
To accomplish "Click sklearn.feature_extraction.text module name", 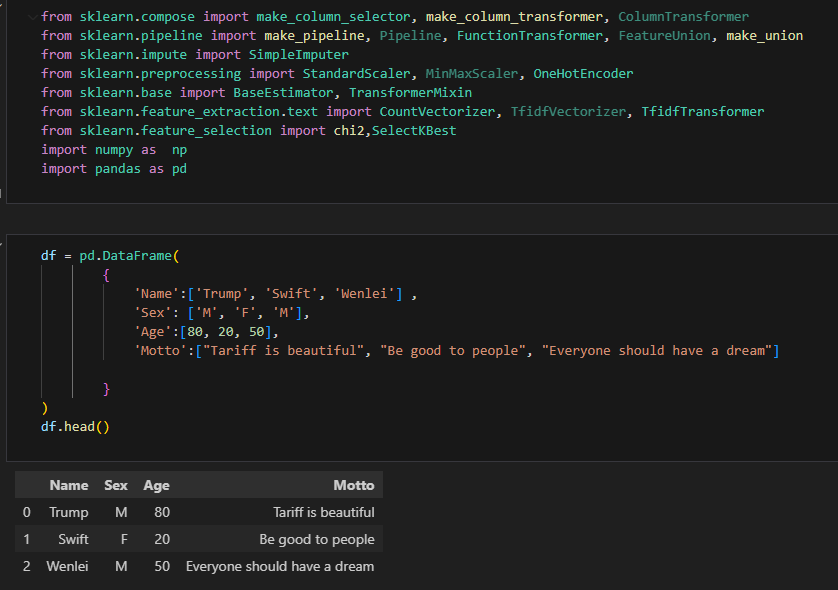I will pyautogui.click(x=198, y=112).
